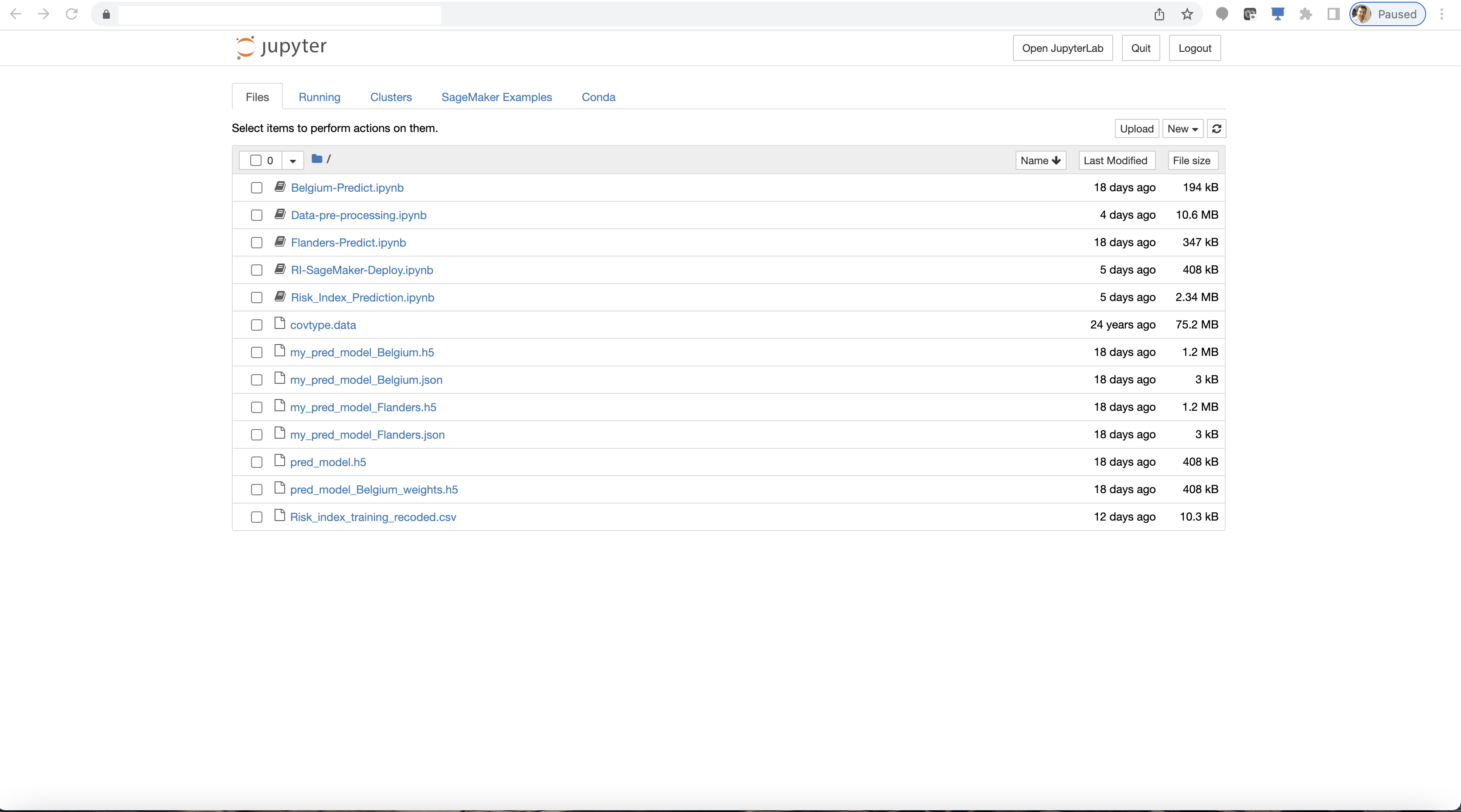The image size is (1461, 812).
Task: Select checkbox for Belgium-Predict.ipynb
Action: (x=256, y=188)
